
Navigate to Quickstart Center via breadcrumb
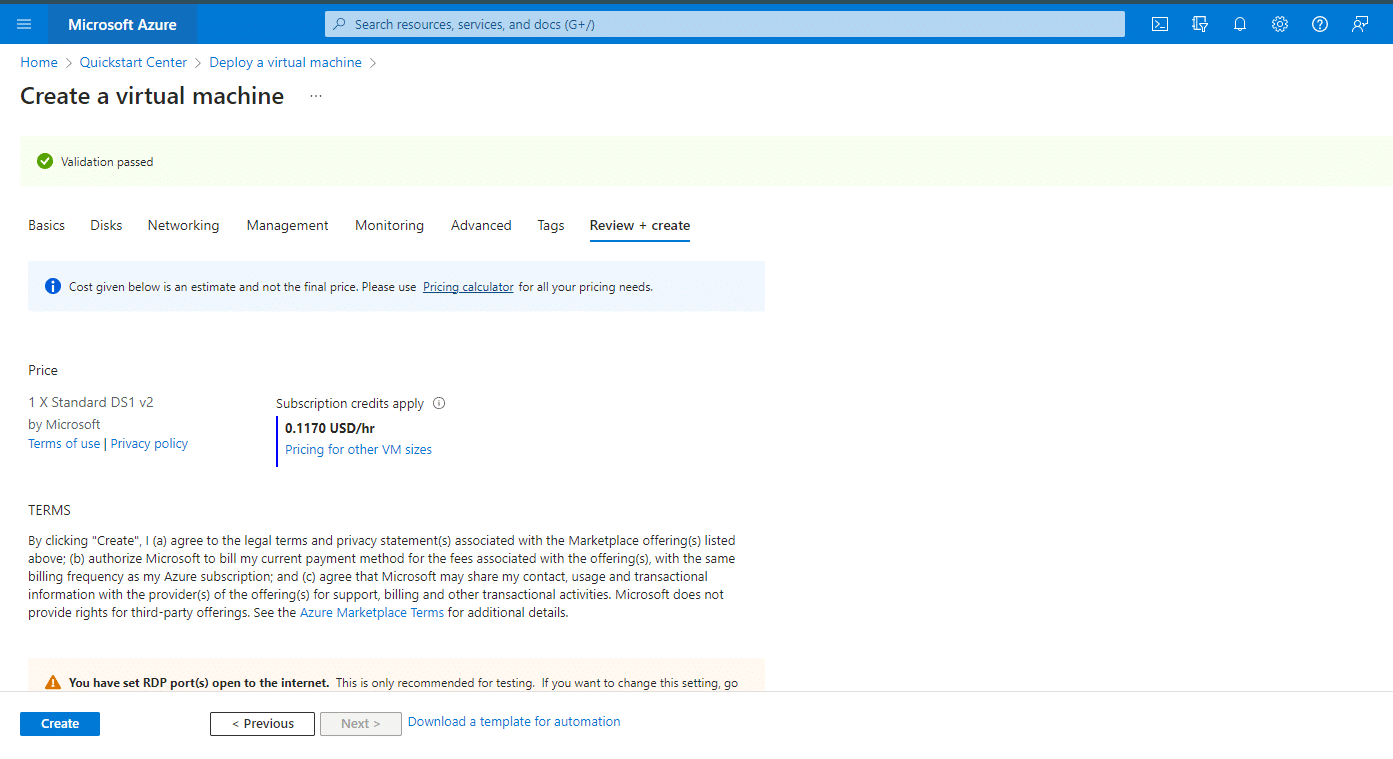133,62
